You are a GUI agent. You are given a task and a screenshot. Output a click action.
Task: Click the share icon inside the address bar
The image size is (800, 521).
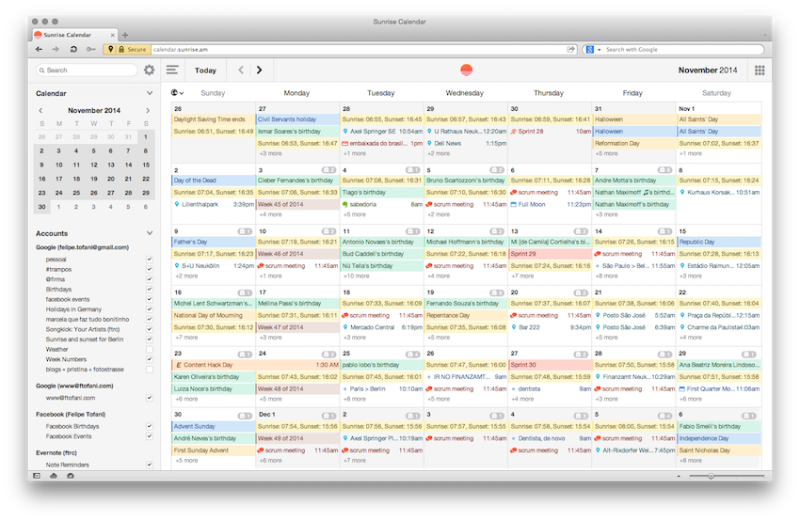(x=570, y=49)
